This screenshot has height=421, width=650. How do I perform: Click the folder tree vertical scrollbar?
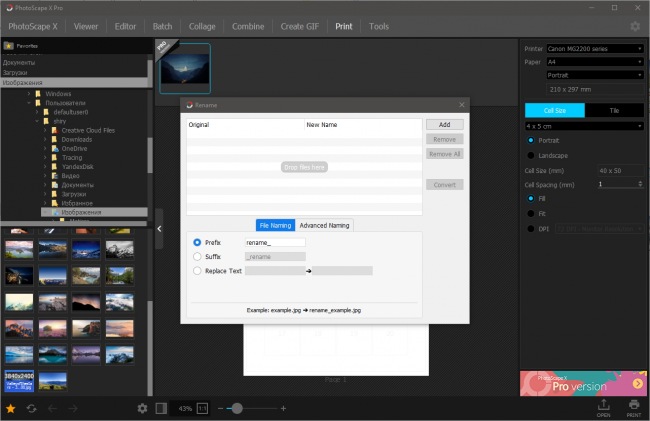[150, 155]
